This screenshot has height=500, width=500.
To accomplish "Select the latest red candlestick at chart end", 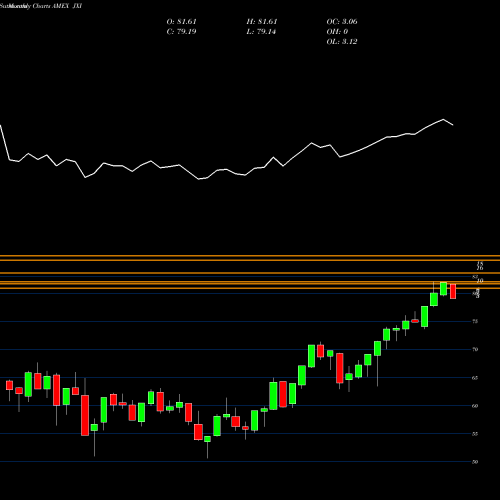I will point(453,291).
